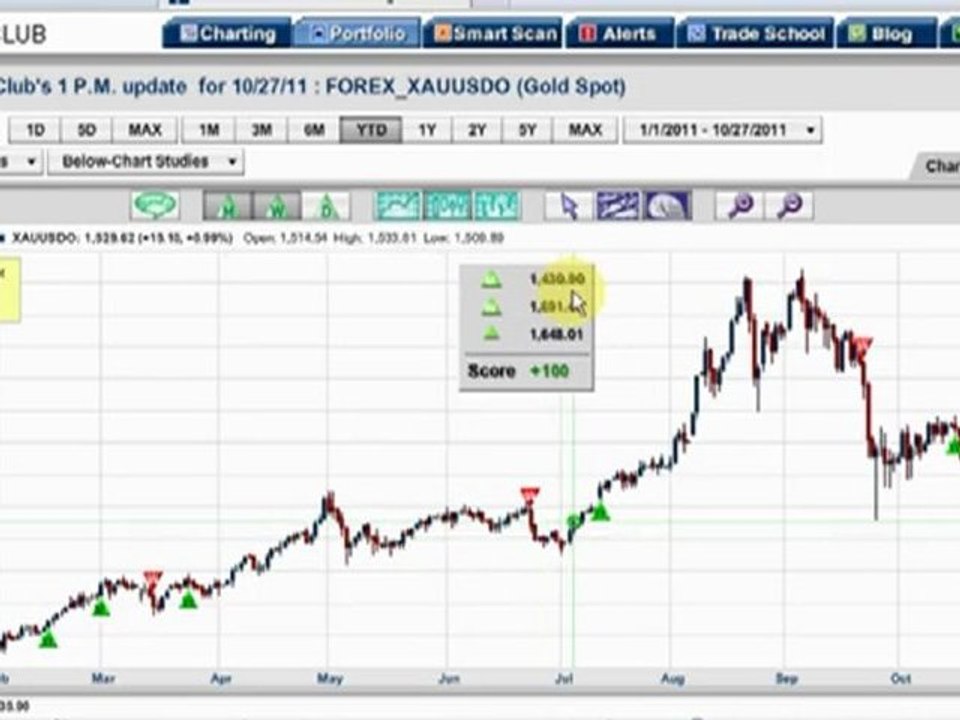Open the Smart Scan tab
Screen dimensions: 960x720
[x=493, y=34]
